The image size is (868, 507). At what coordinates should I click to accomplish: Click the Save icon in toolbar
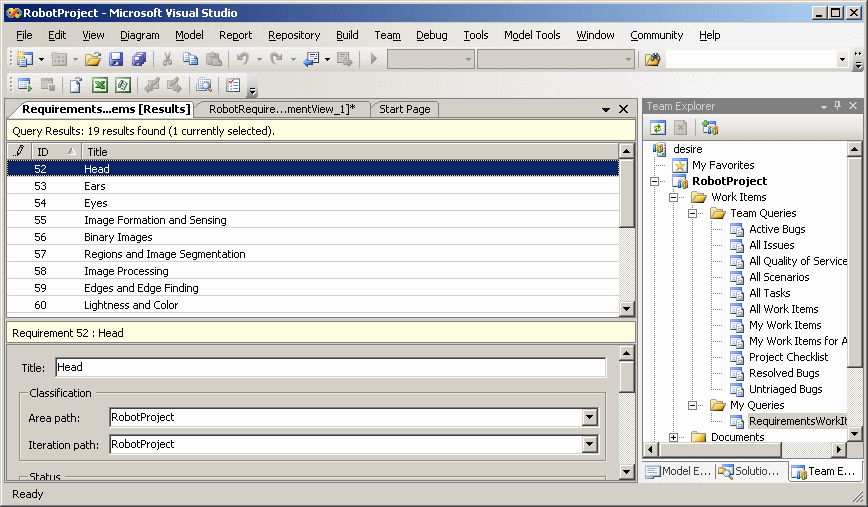point(116,60)
